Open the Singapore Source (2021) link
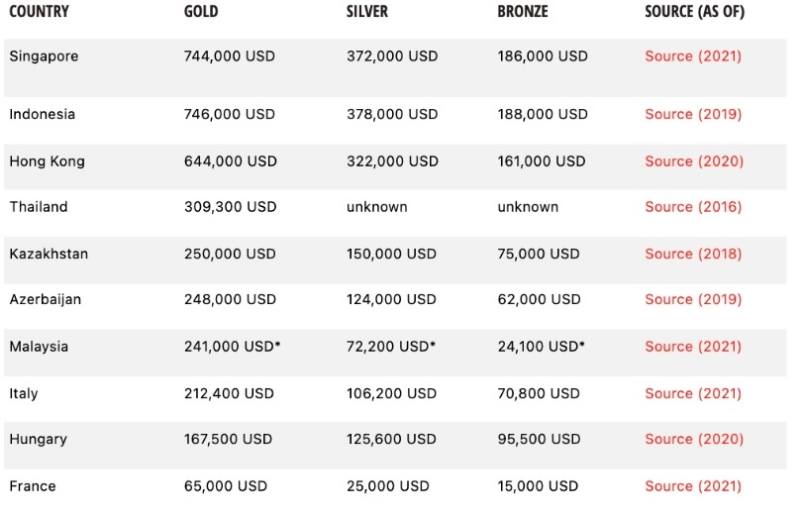This screenshot has height=514, width=797. point(693,56)
